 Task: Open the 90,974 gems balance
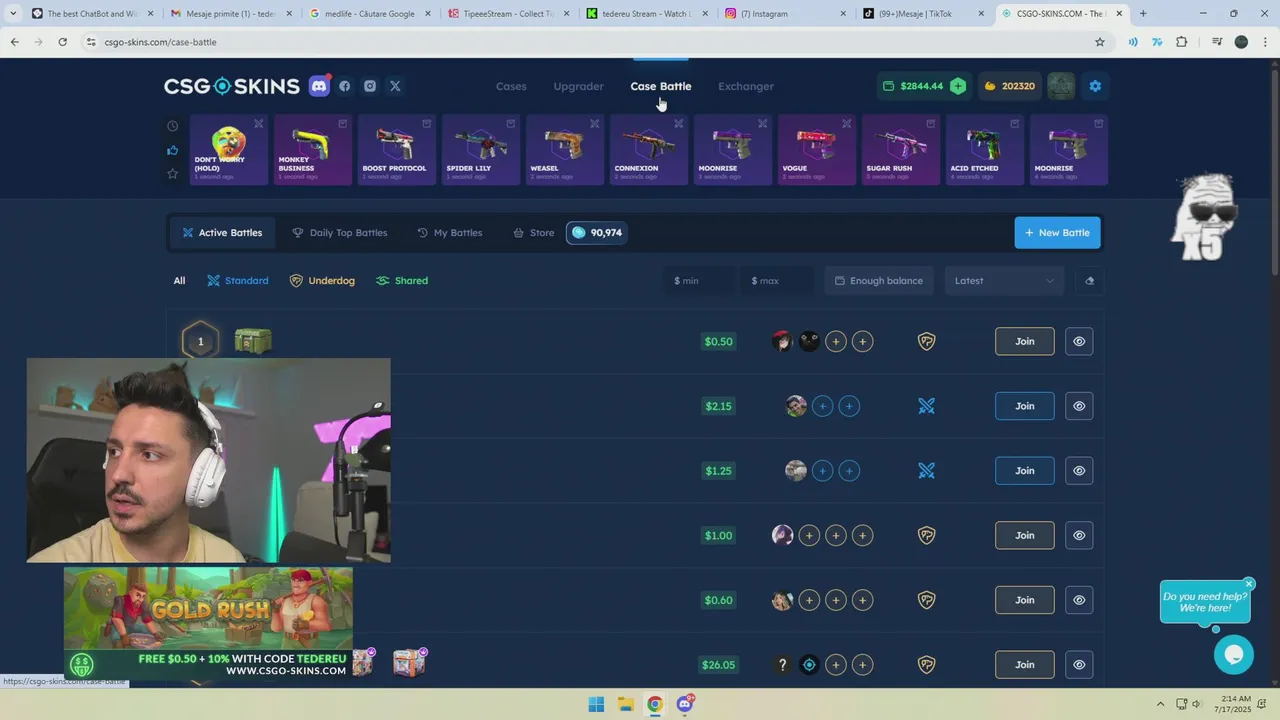click(x=597, y=233)
